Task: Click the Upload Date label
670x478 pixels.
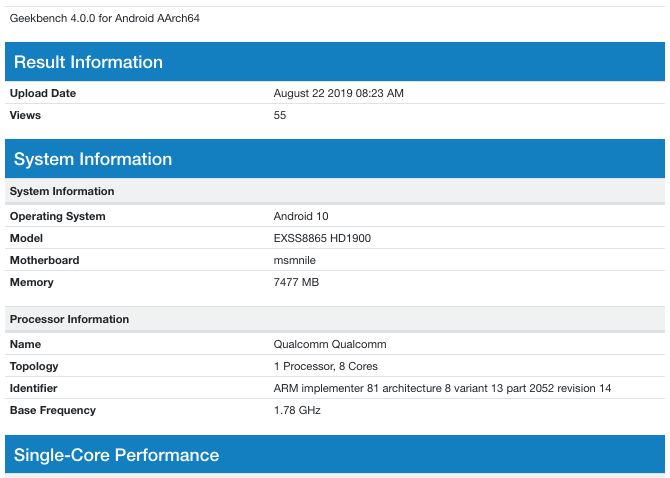Action: (43, 93)
